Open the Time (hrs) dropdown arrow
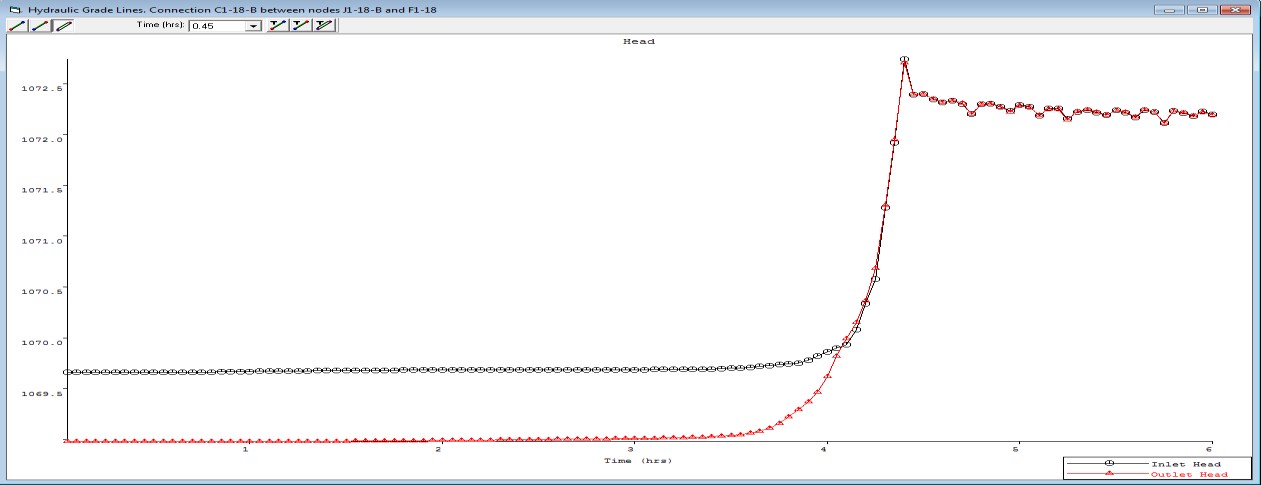The width and height of the screenshot is (1261, 485). (253, 26)
